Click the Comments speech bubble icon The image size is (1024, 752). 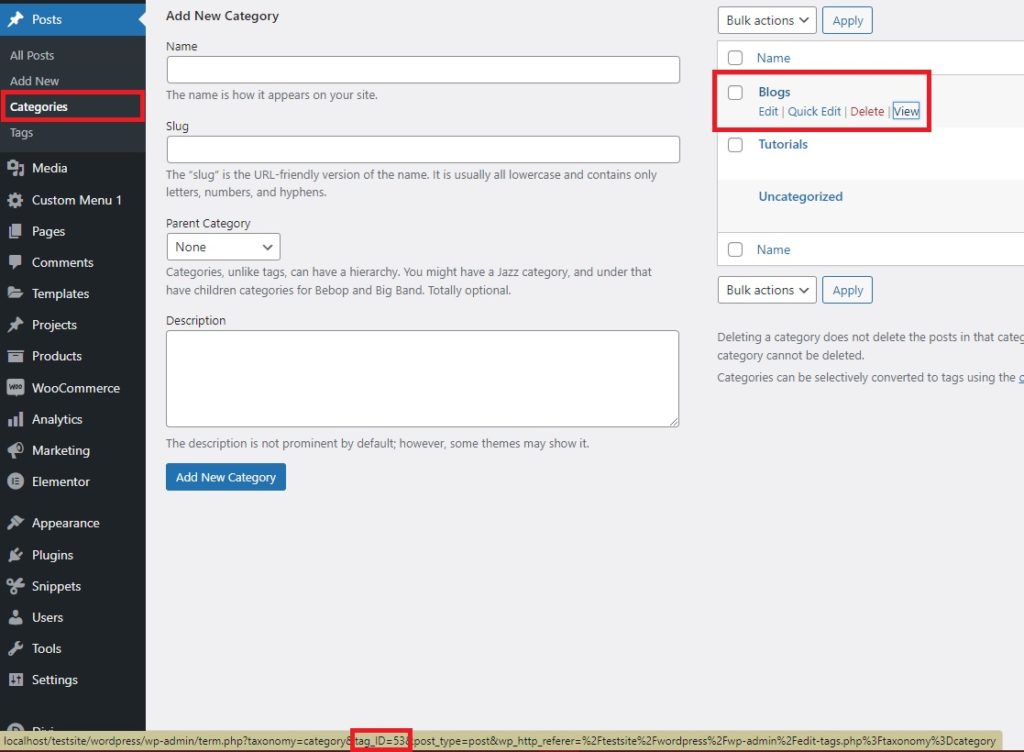tap(16, 262)
